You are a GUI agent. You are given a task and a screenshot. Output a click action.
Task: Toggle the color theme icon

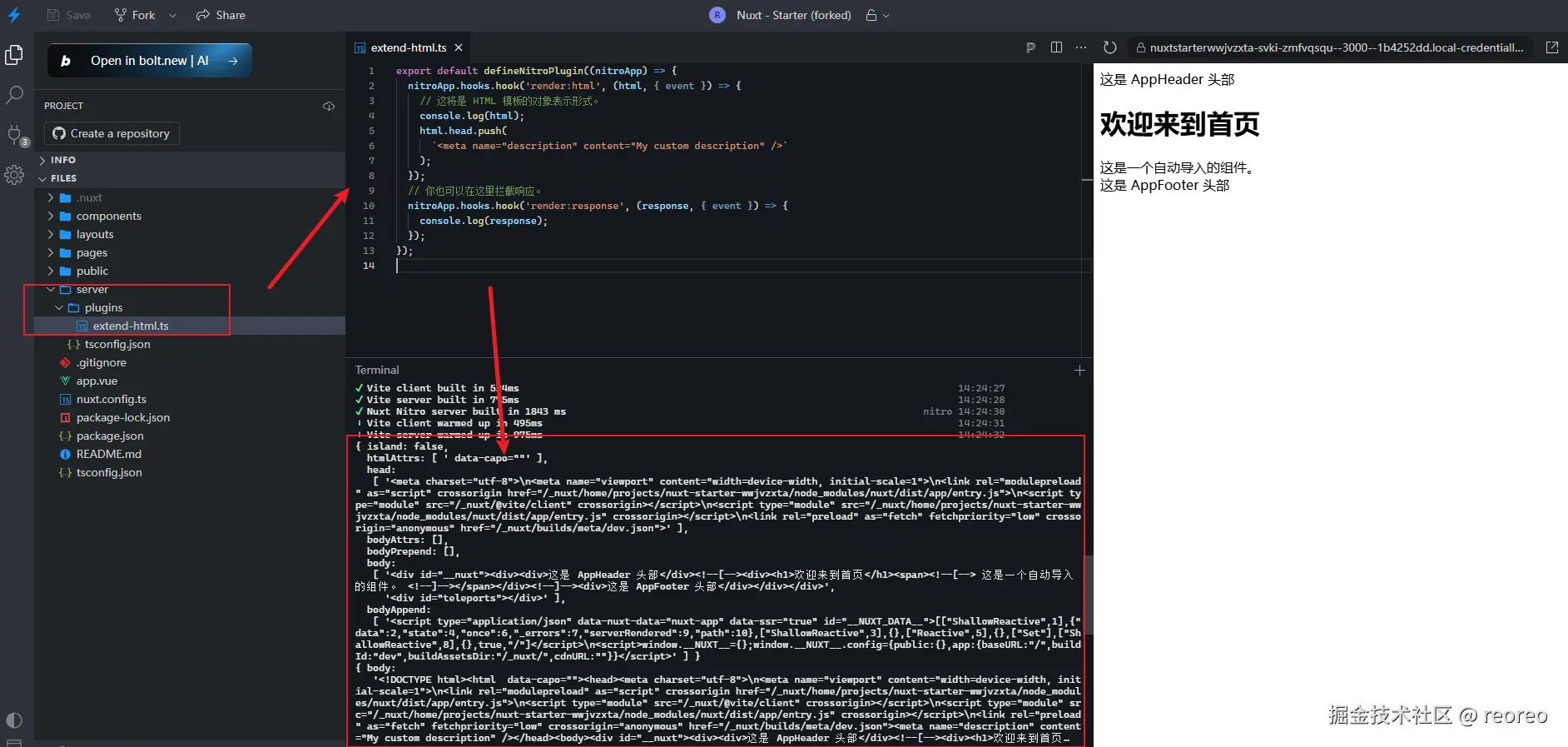pyautogui.click(x=14, y=720)
